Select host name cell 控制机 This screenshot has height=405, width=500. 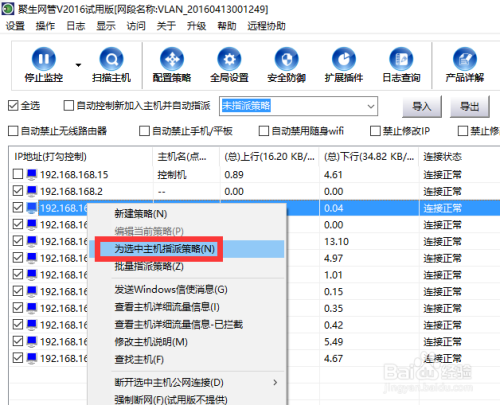click(172, 174)
